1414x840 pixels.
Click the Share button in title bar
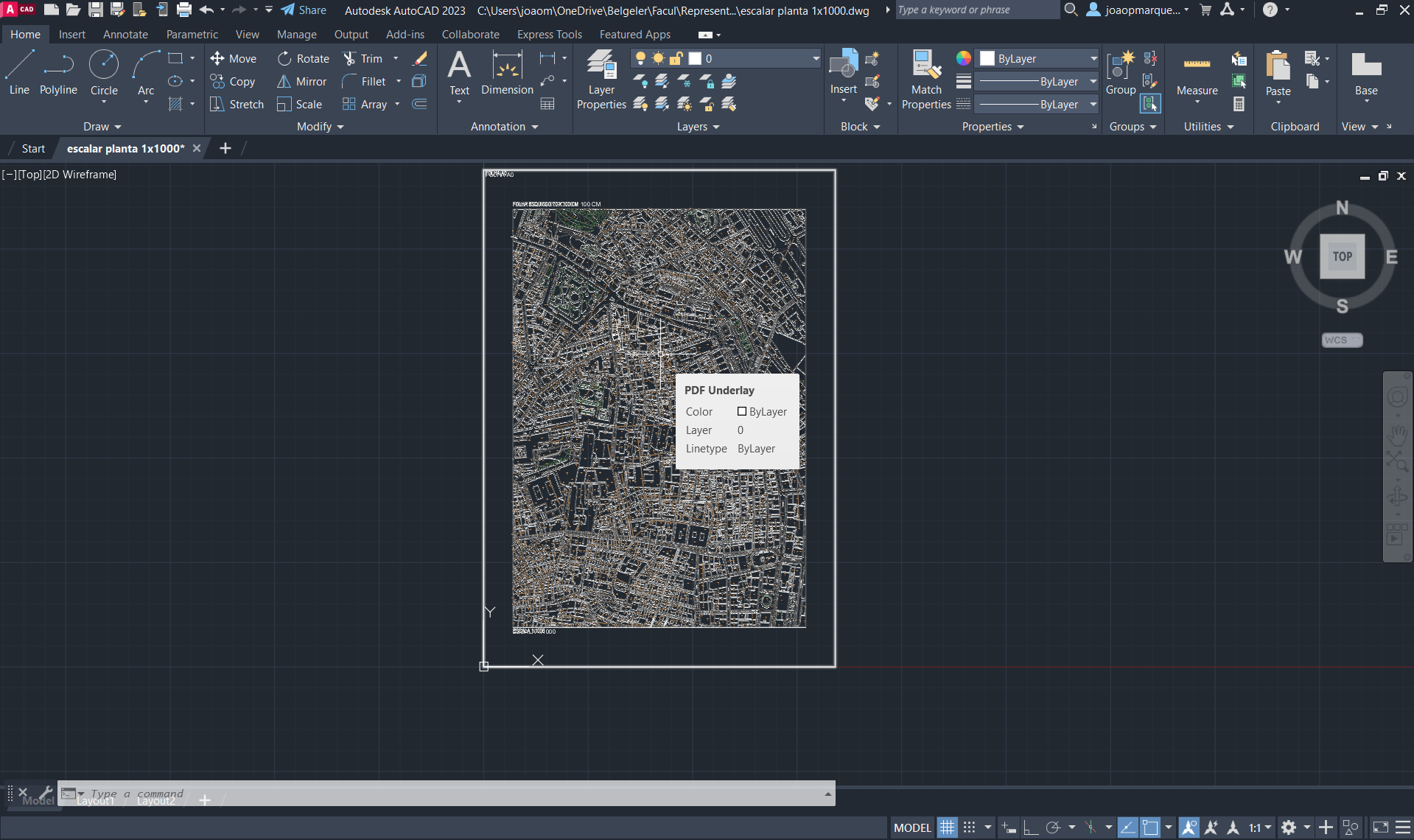(x=304, y=10)
